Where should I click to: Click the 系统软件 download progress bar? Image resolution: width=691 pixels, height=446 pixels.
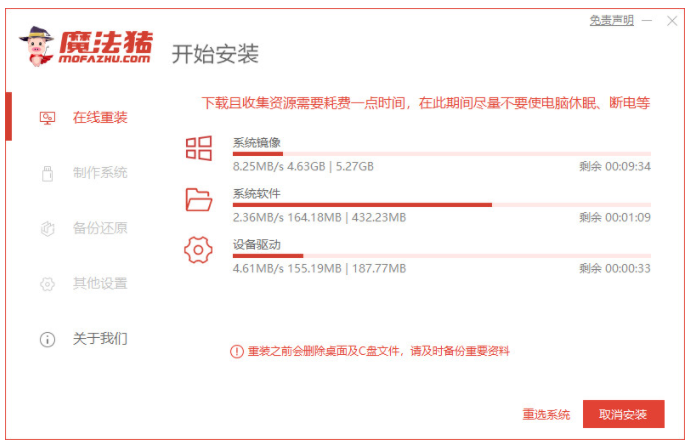click(x=441, y=204)
